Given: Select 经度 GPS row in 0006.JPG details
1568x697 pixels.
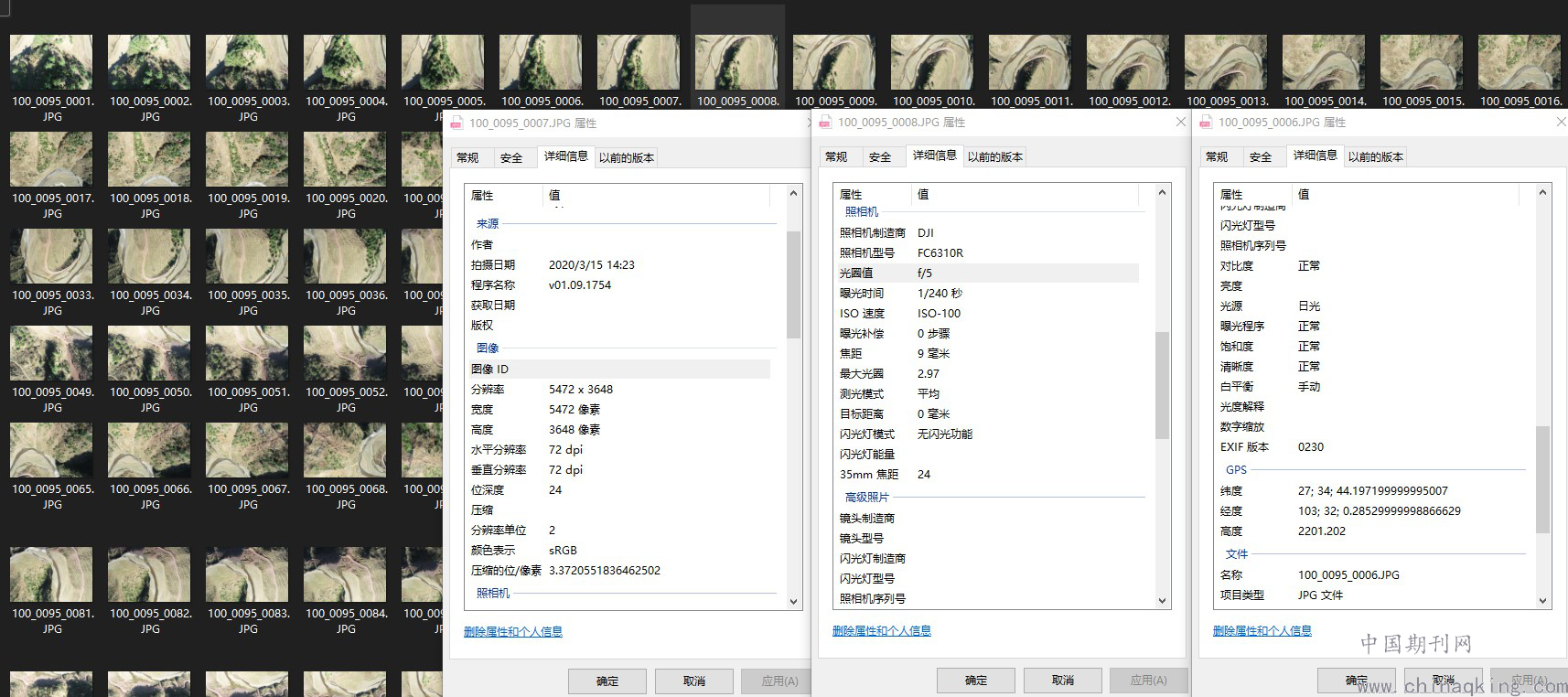Looking at the screenshot, I should (x=1369, y=510).
